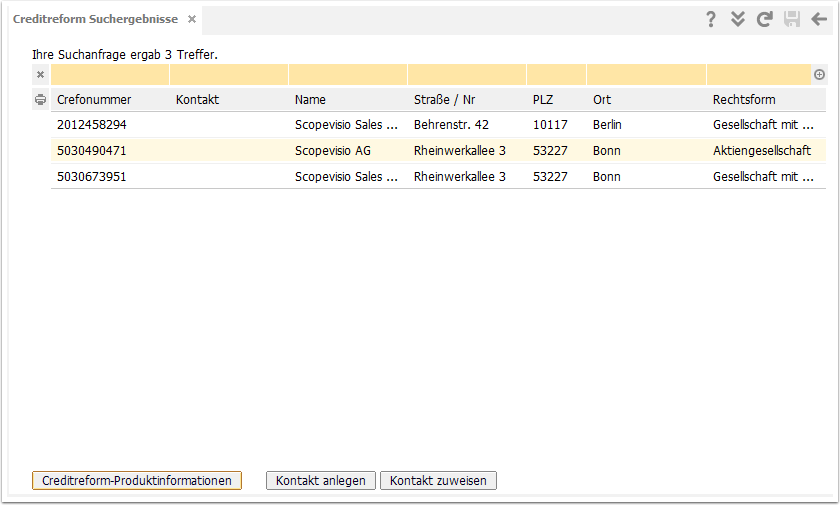The height and width of the screenshot is (505, 840).
Task: Click 53227 in the Scopevisio AG row
Action: (550, 150)
